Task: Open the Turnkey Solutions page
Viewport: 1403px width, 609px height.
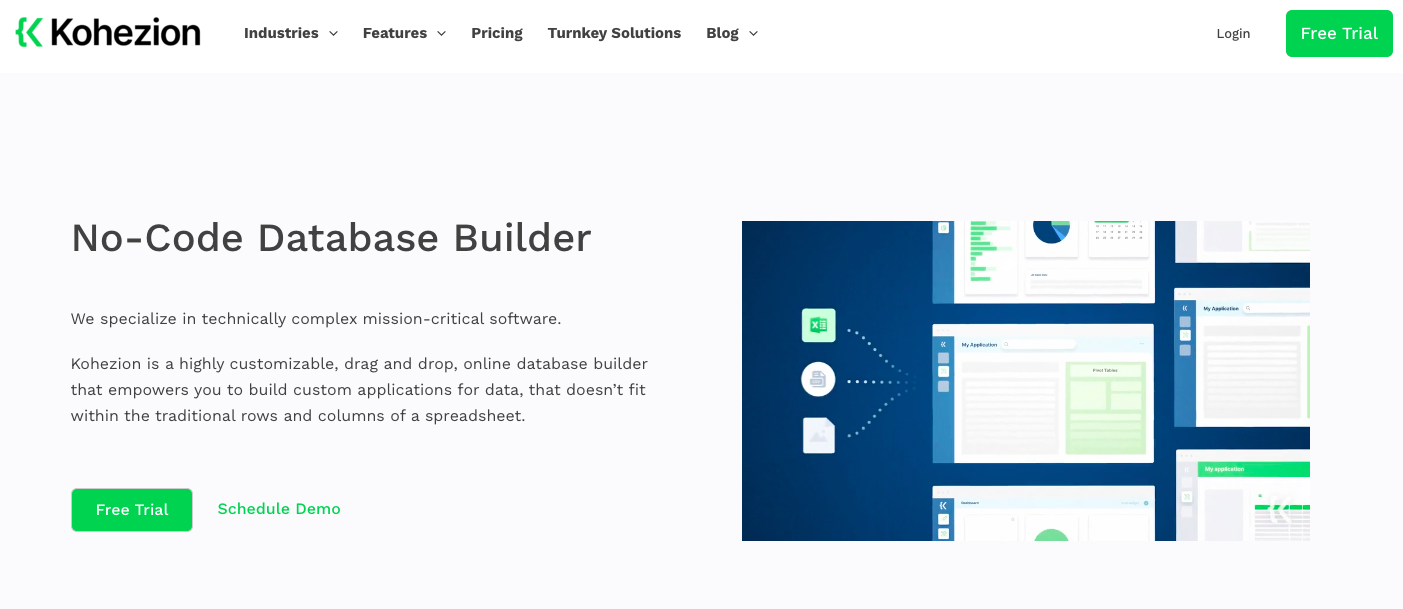Action: pyautogui.click(x=614, y=33)
